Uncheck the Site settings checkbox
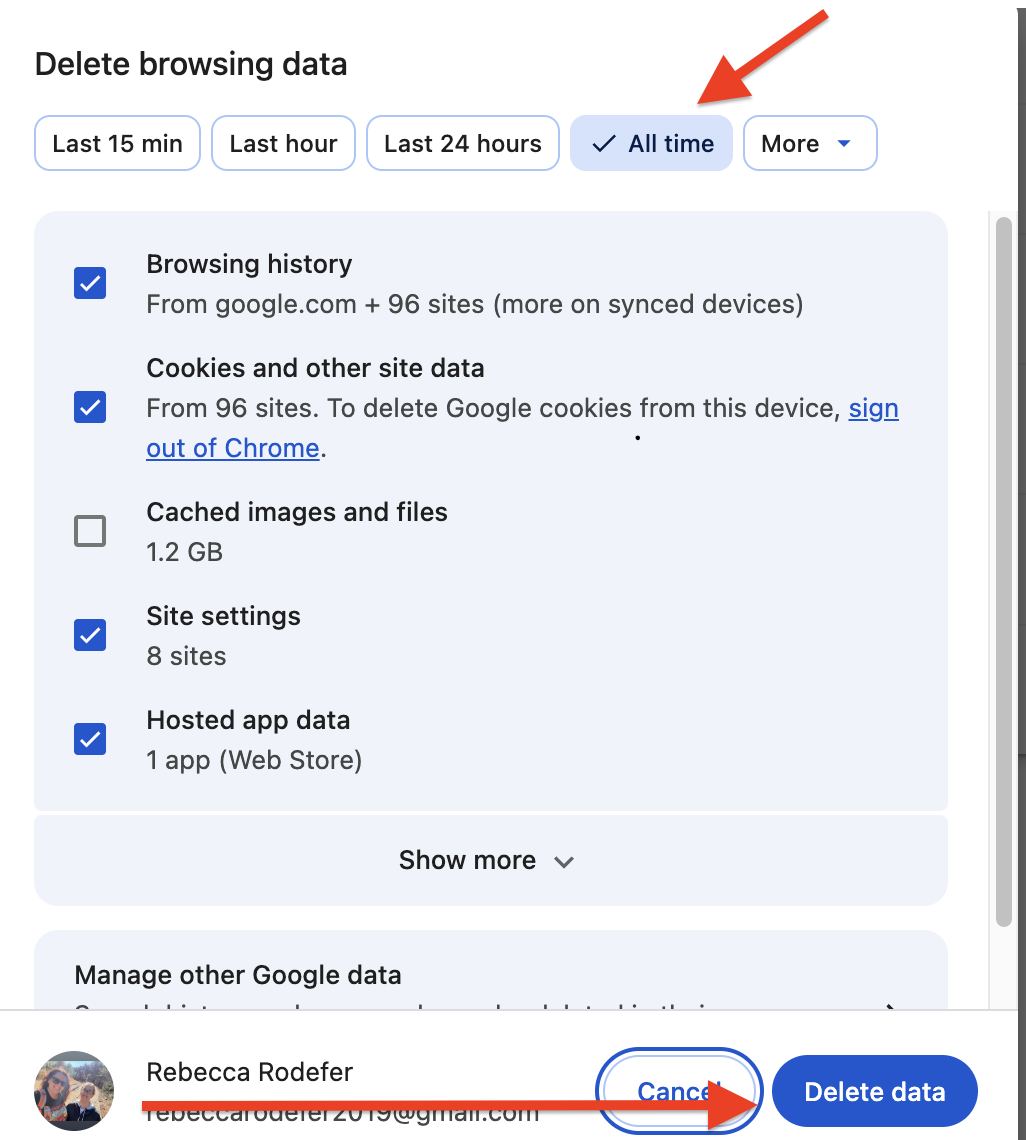The image size is (1026, 1140). tap(90, 635)
